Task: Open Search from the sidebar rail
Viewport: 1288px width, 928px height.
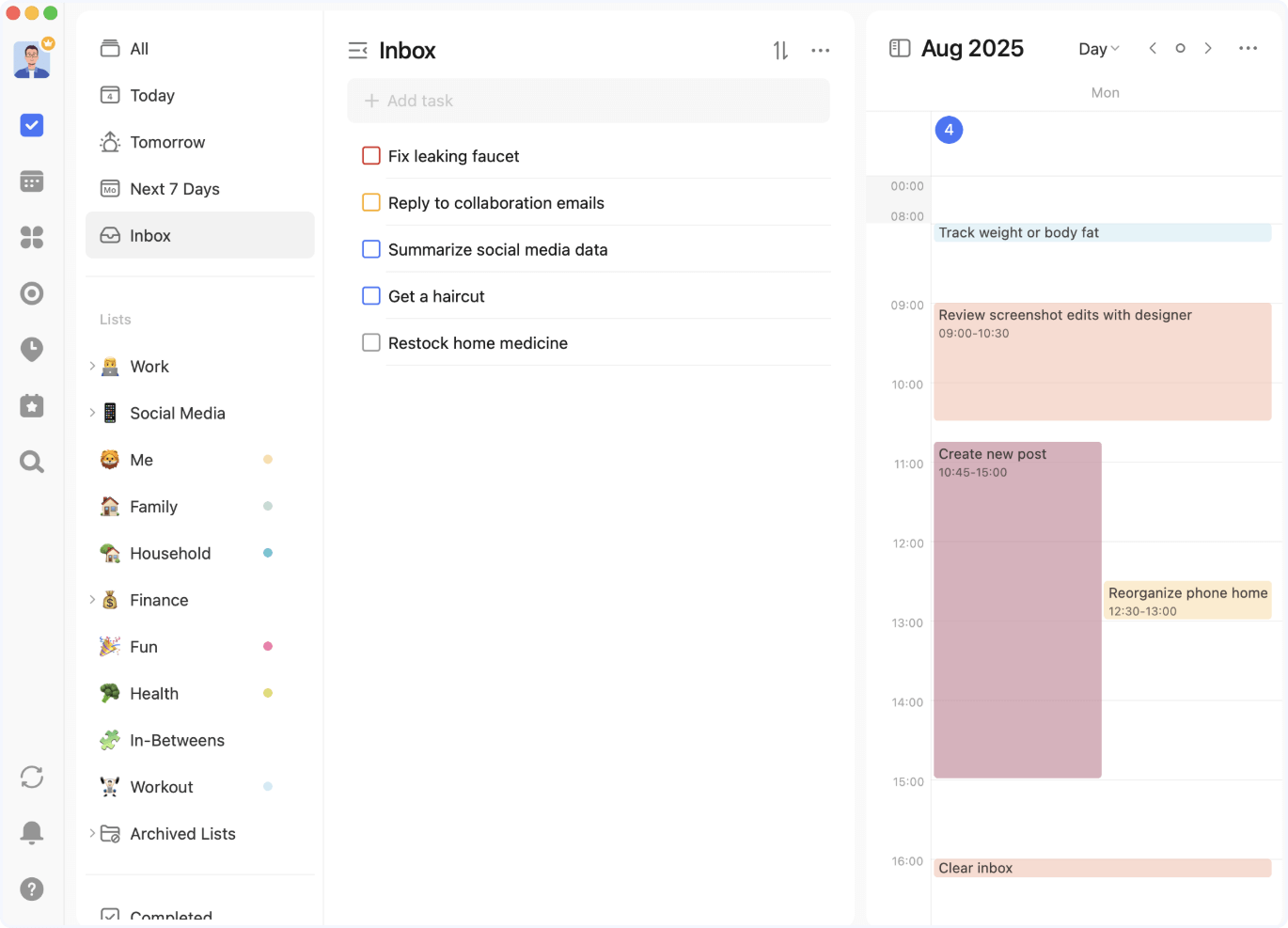Action: tap(31, 462)
